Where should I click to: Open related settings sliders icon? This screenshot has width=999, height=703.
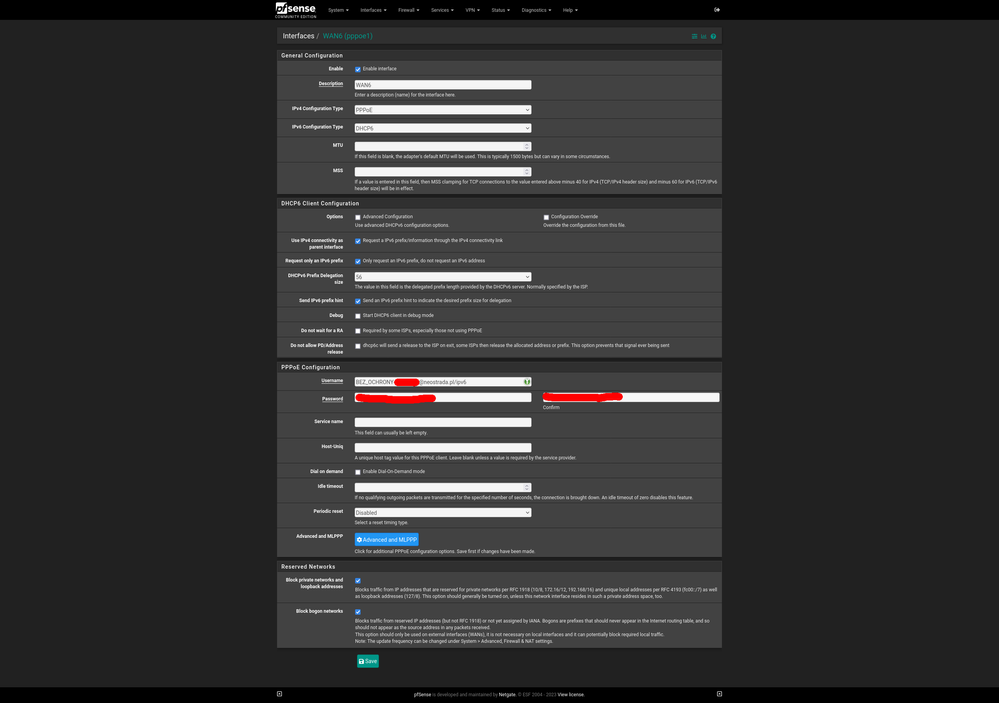(x=694, y=36)
